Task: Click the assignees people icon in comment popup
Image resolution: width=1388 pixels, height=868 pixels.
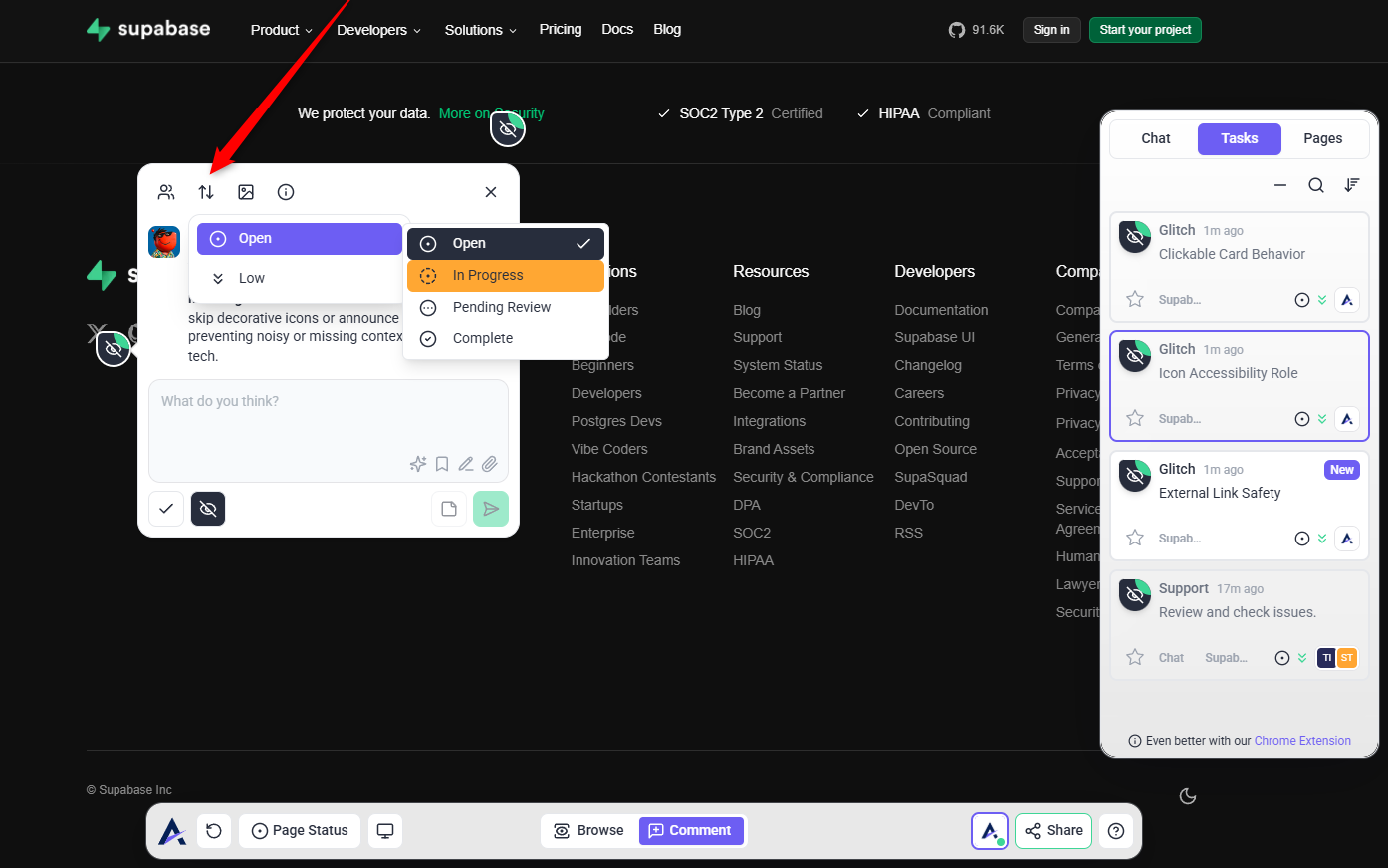Action: (166, 192)
